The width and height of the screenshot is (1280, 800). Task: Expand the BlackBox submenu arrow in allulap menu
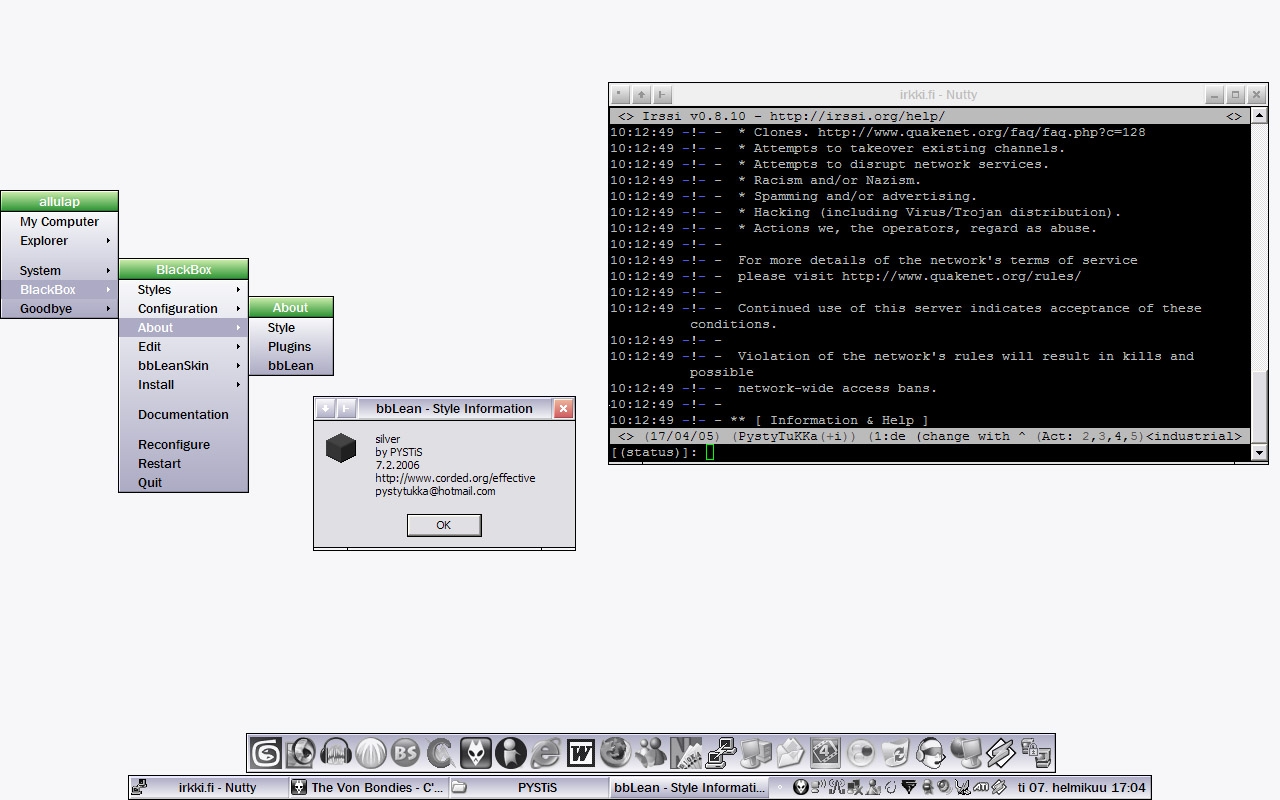[108, 289]
